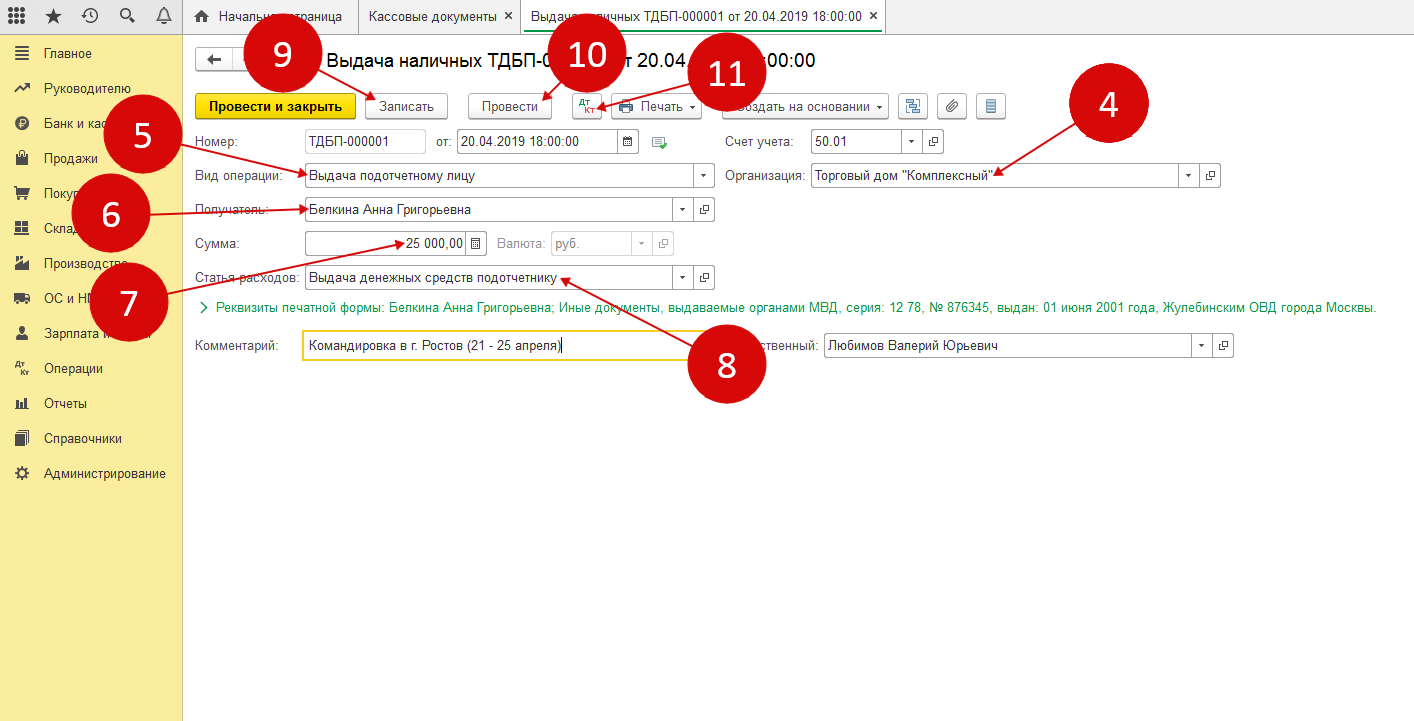Open Favorites star icon
The height and width of the screenshot is (721, 1414).
54,16
